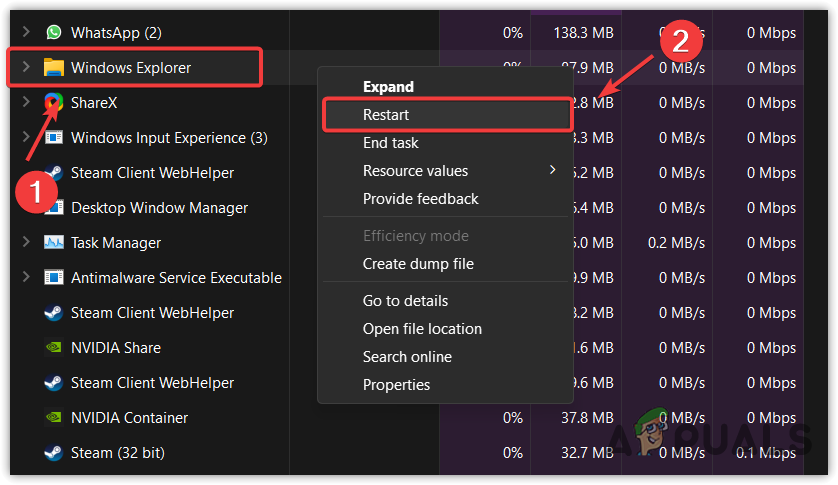Click the NVIDIA Share icon

[x=54, y=348]
